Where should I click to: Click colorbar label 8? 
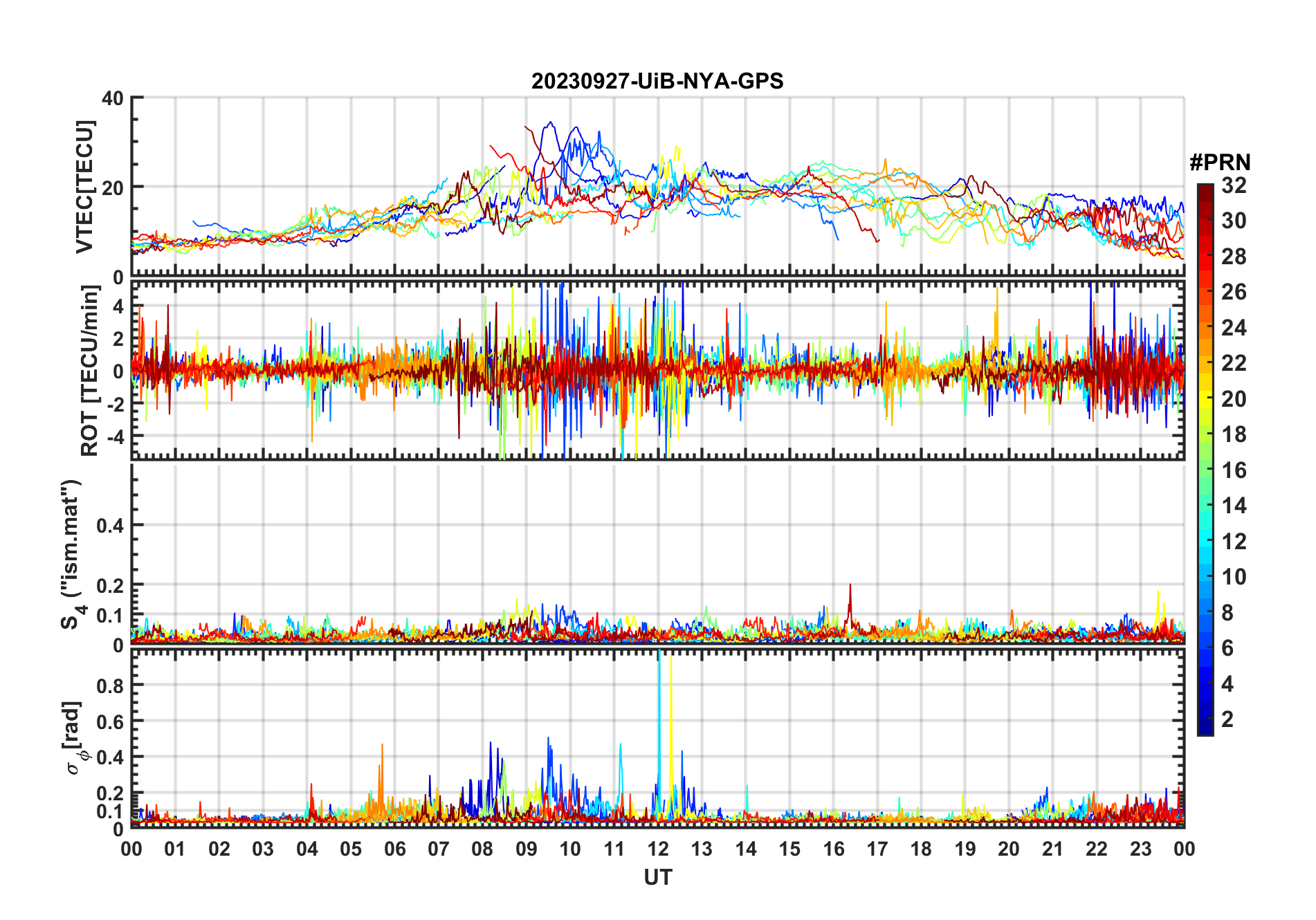1227,613
